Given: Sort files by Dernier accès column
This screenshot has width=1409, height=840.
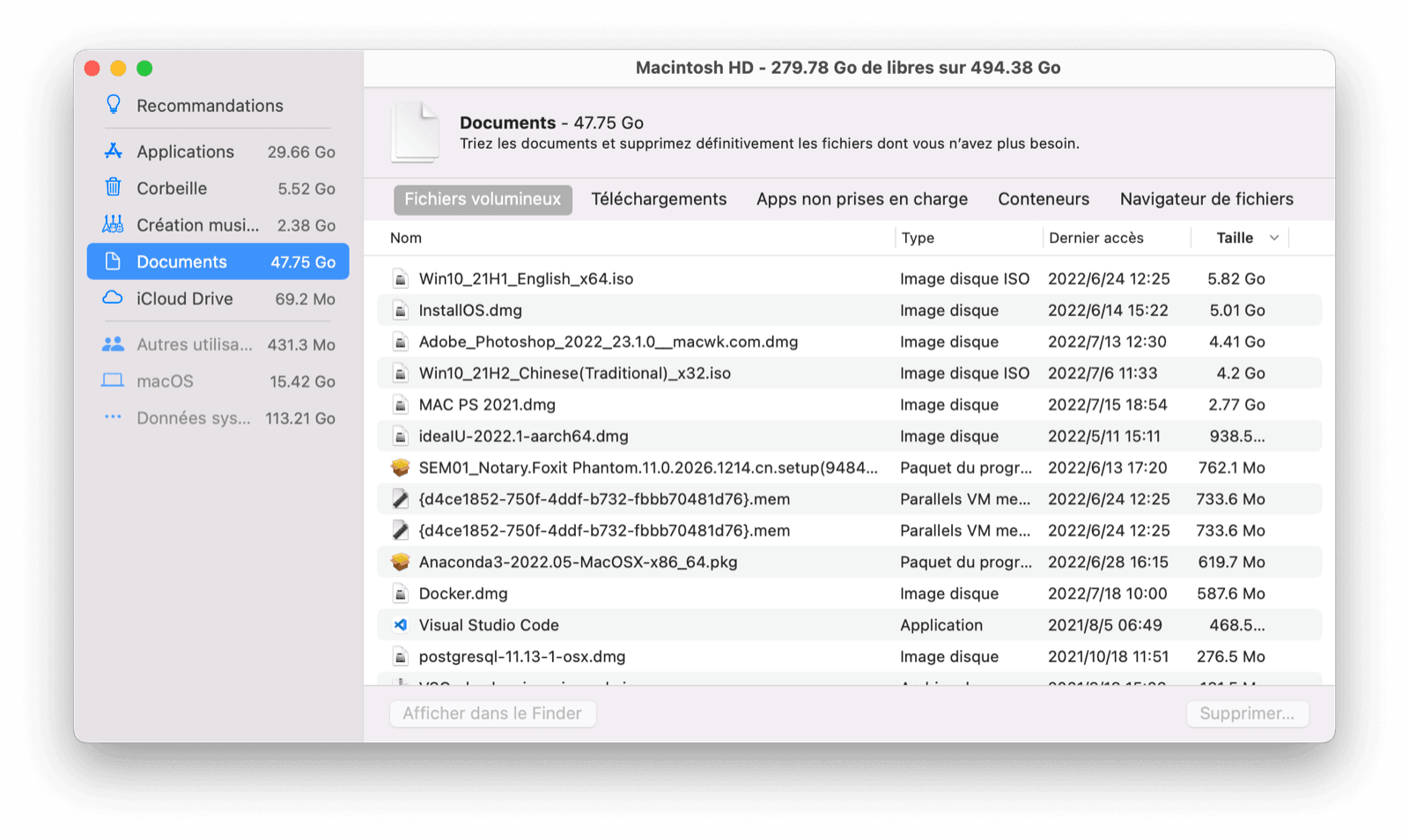Looking at the screenshot, I should click(x=1095, y=238).
